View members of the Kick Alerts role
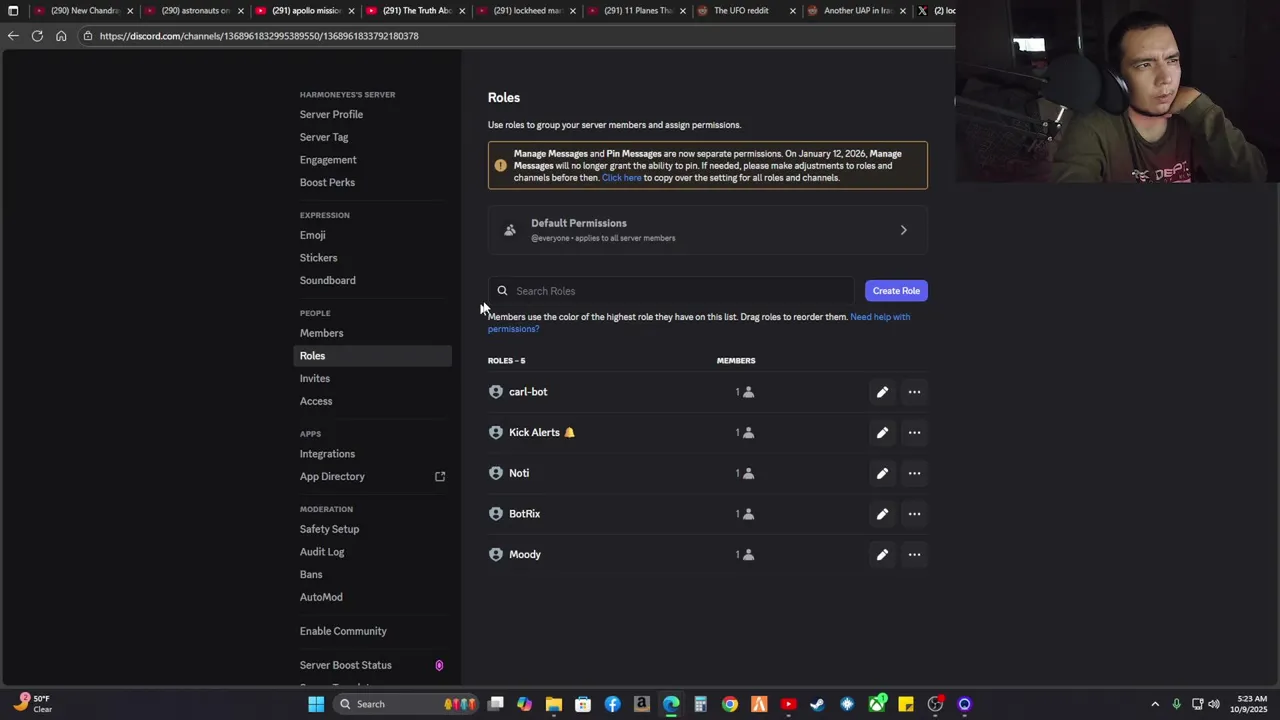 tap(745, 433)
